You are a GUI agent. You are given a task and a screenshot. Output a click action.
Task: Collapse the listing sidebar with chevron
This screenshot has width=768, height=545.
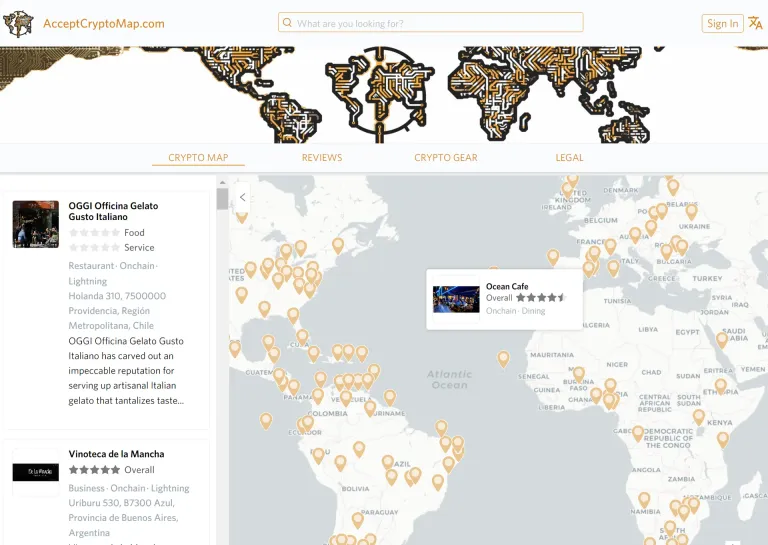tap(242, 197)
